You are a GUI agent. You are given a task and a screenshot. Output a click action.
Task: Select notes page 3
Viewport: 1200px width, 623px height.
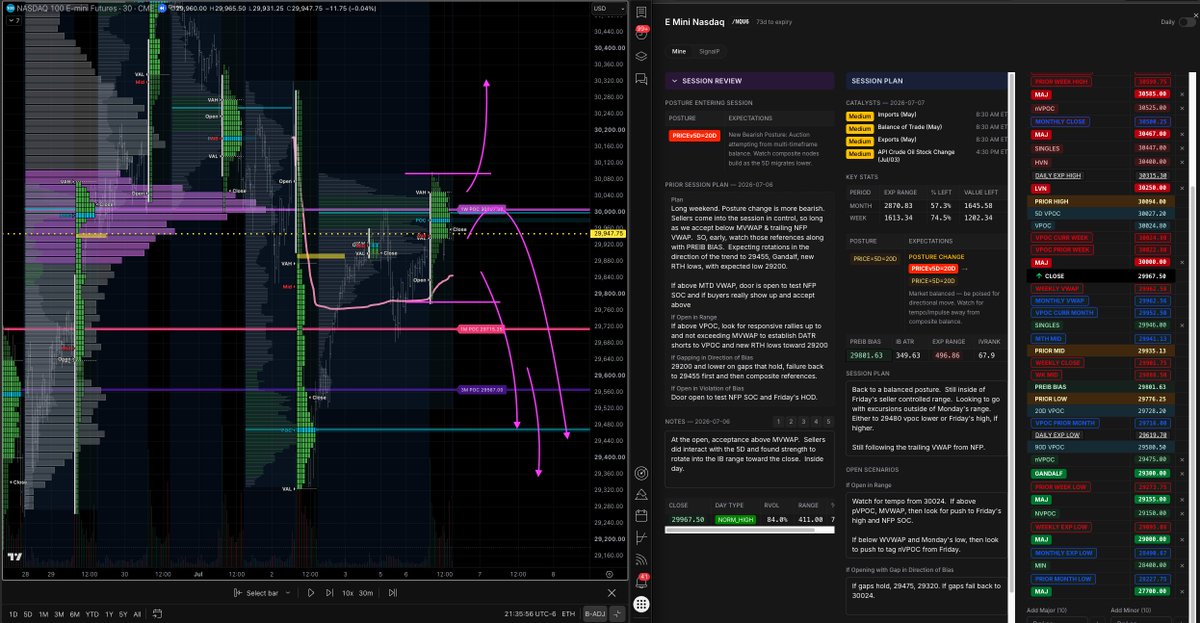pyautogui.click(x=803, y=422)
